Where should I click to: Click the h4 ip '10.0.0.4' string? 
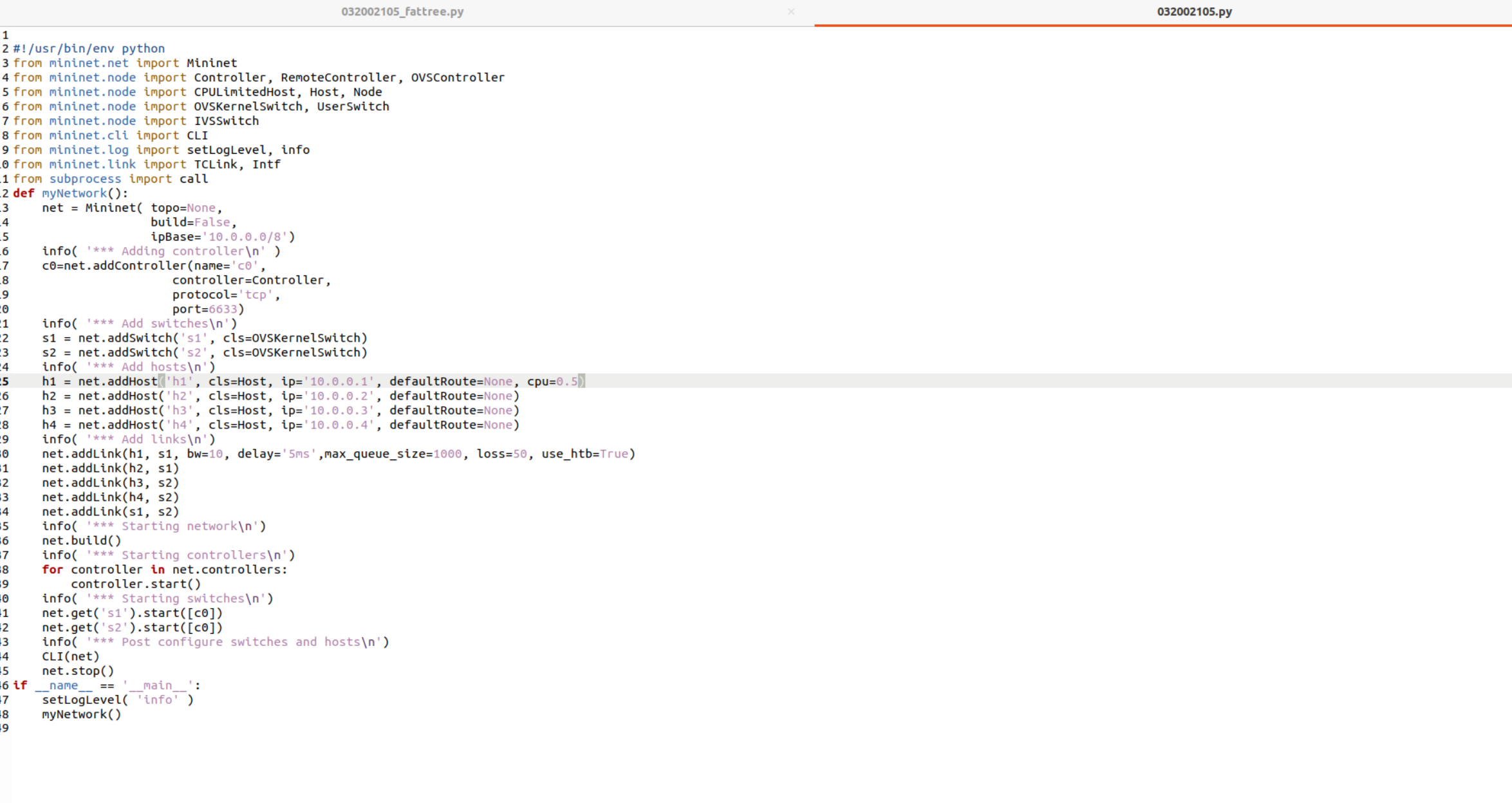click(x=339, y=425)
